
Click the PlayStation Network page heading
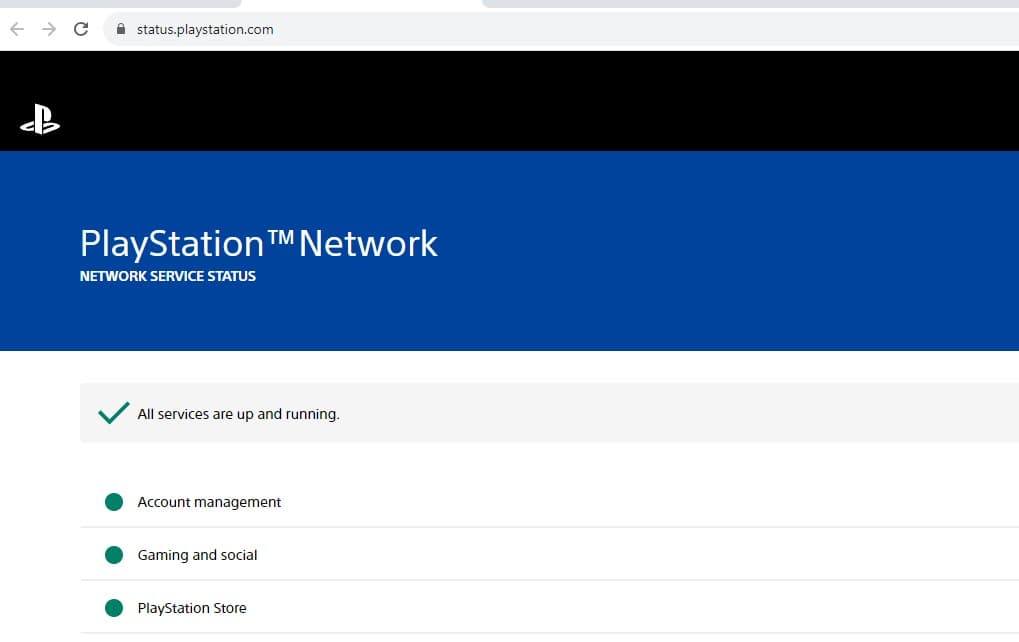(x=258, y=242)
